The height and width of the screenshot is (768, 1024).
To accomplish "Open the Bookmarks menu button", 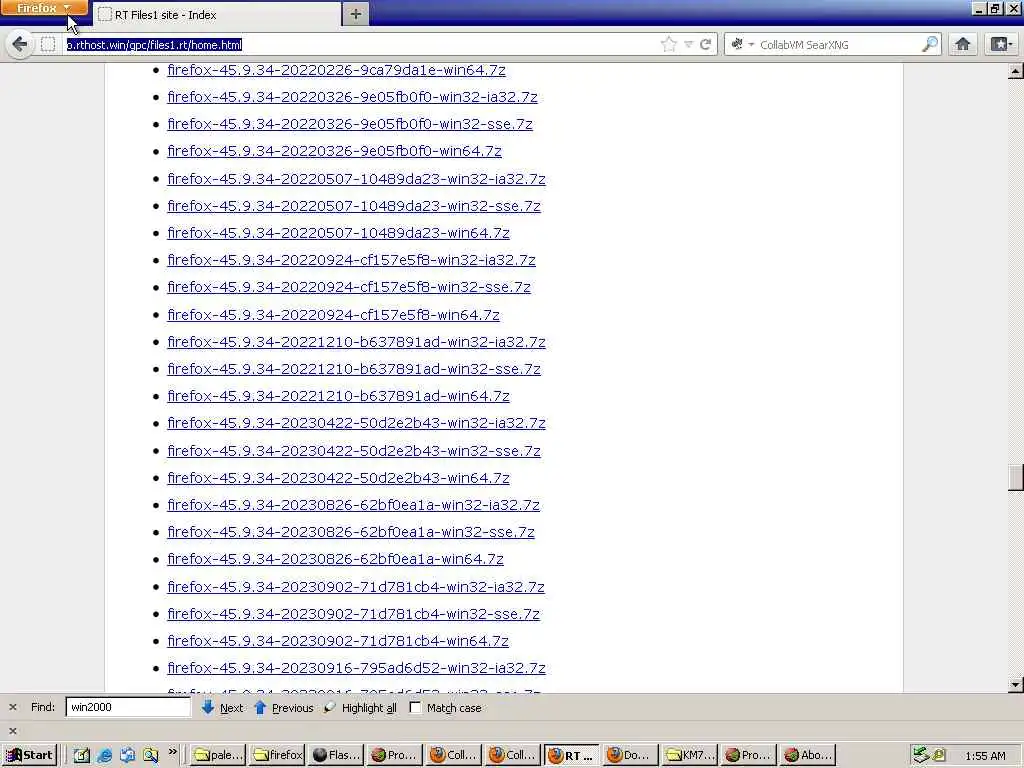I will (x=1001, y=44).
